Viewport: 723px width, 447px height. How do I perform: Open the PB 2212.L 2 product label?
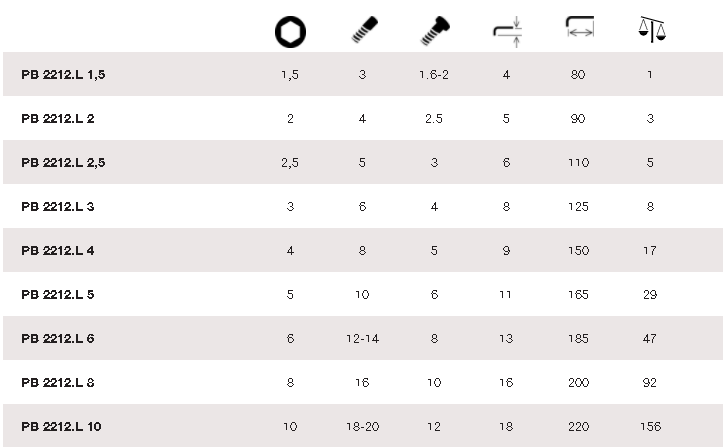57,119
